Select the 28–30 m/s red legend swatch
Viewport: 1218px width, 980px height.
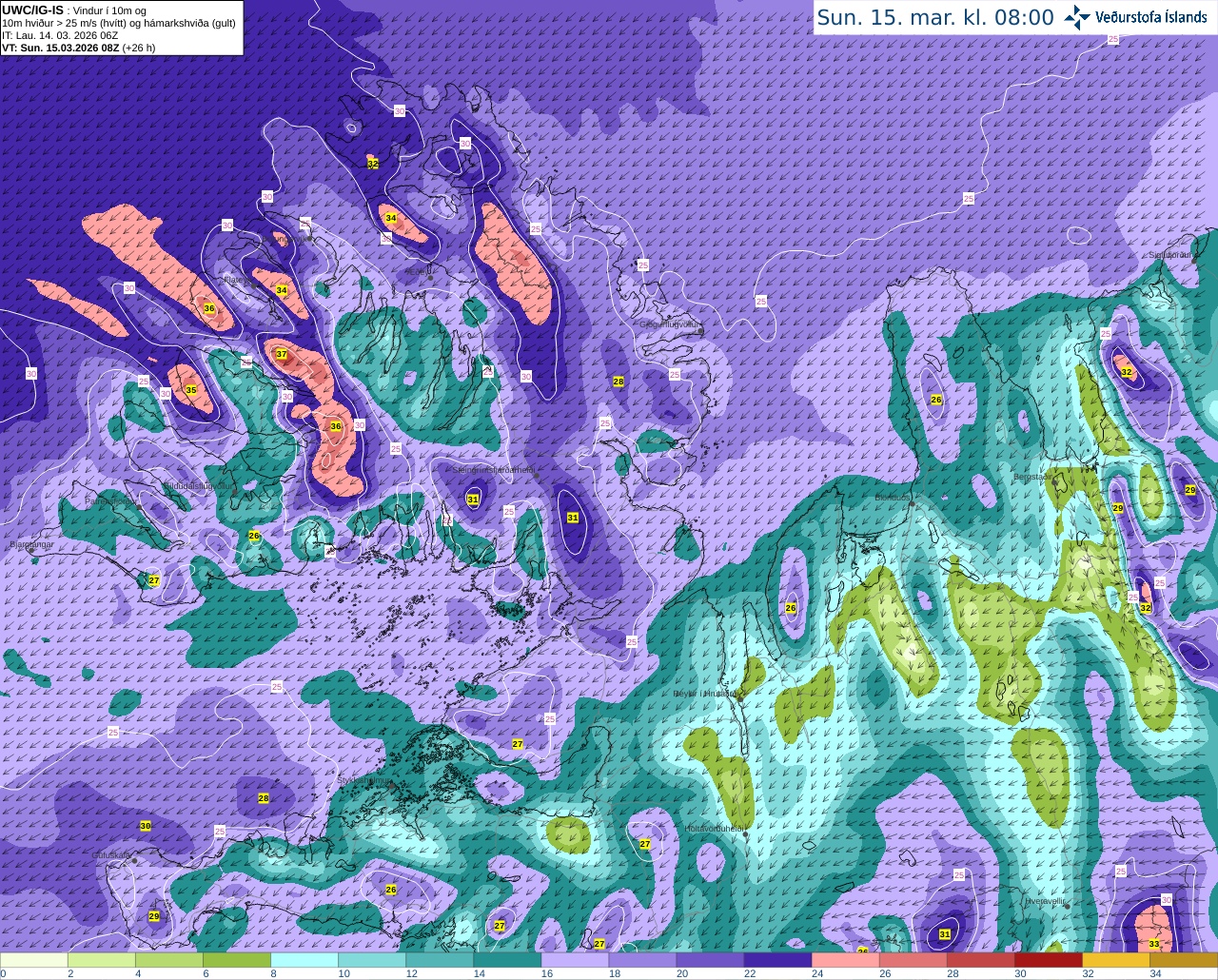980,960
